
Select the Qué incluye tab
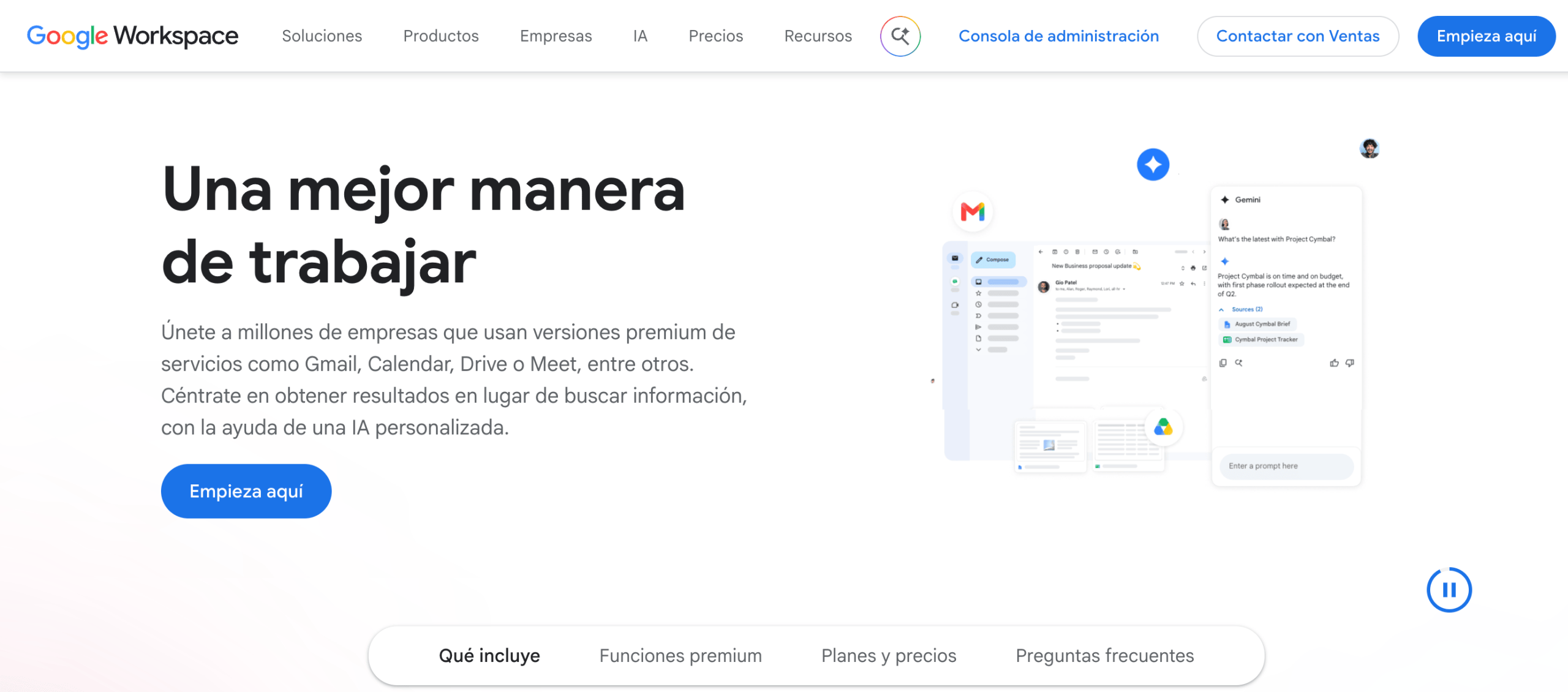(x=489, y=655)
